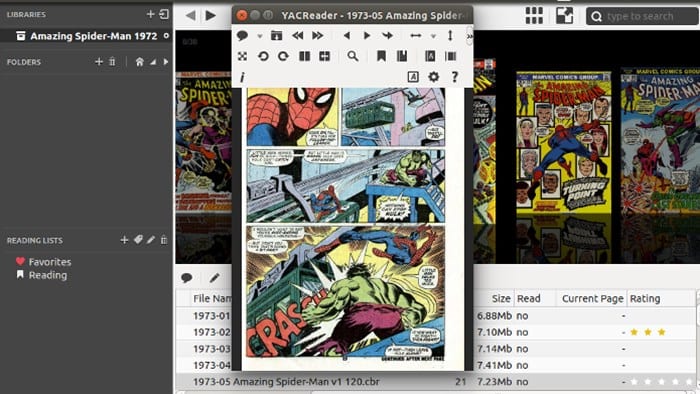The image size is (700, 394).
Task: Show the go-to-flow strip icon
Action: (x=450, y=56)
